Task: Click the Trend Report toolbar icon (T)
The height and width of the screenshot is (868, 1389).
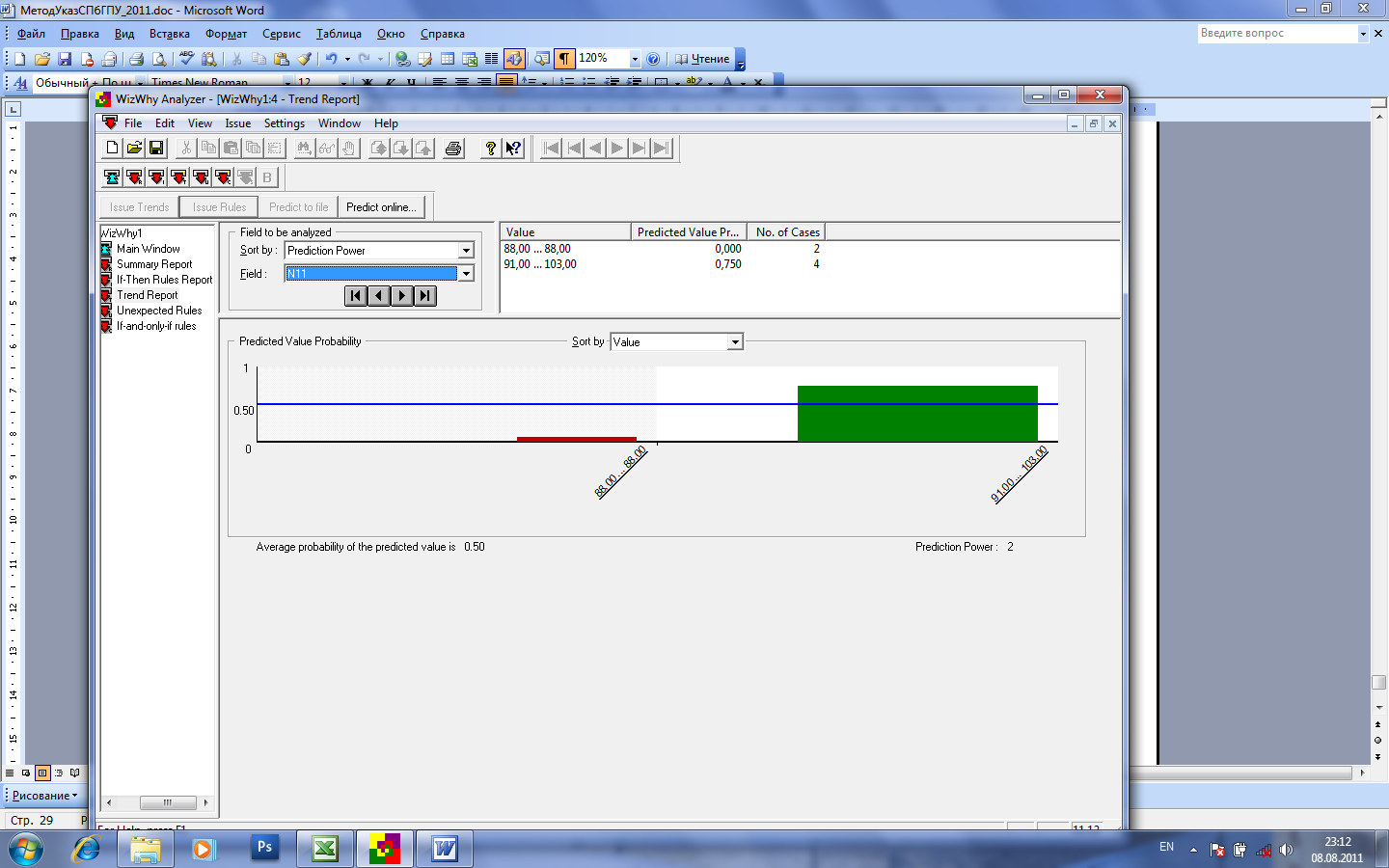Action: [x=178, y=176]
